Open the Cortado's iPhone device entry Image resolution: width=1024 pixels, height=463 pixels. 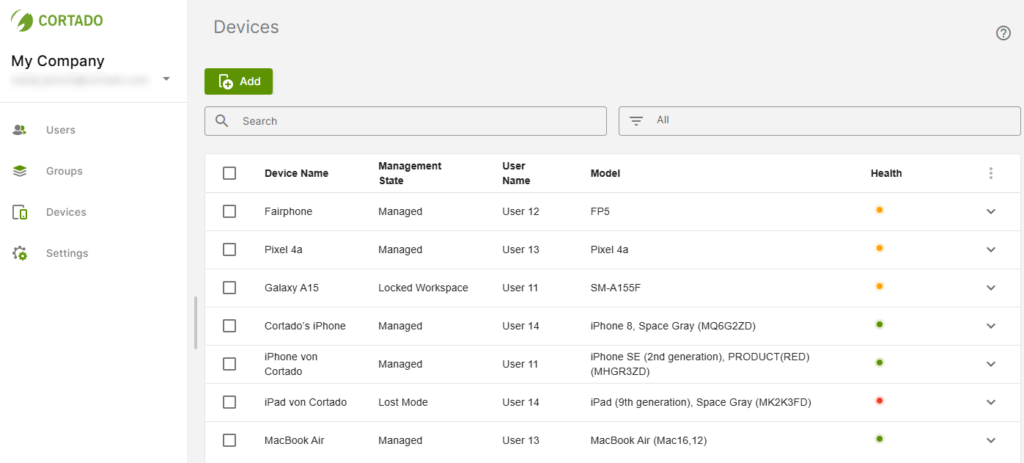[x=305, y=326]
